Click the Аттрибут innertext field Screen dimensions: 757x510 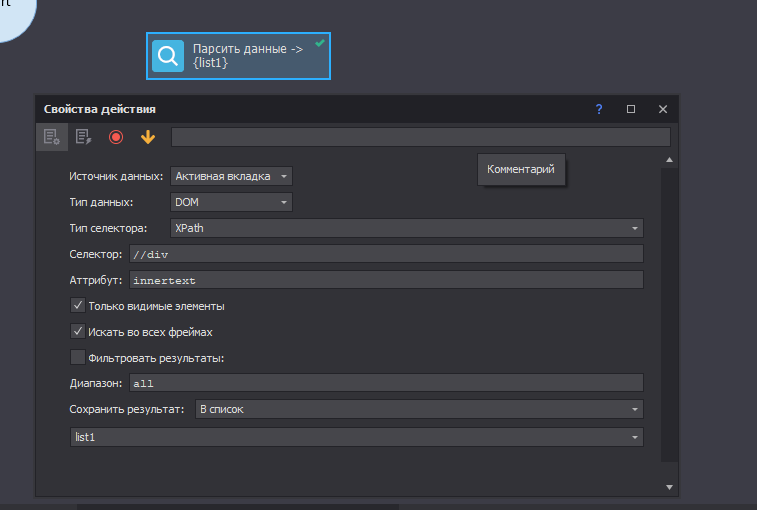pyautogui.click(x=385, y=280)
